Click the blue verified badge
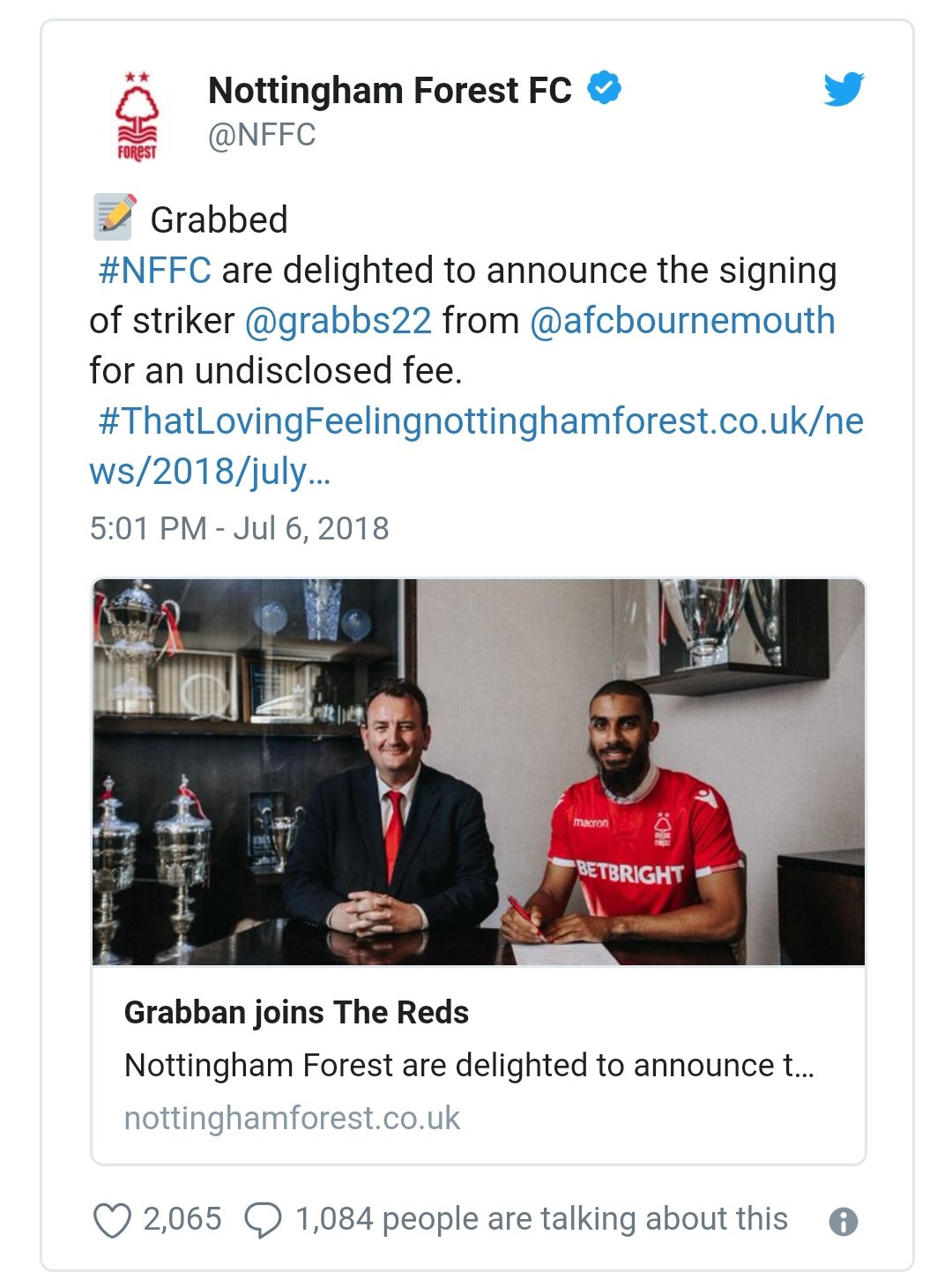 [605, 87]
